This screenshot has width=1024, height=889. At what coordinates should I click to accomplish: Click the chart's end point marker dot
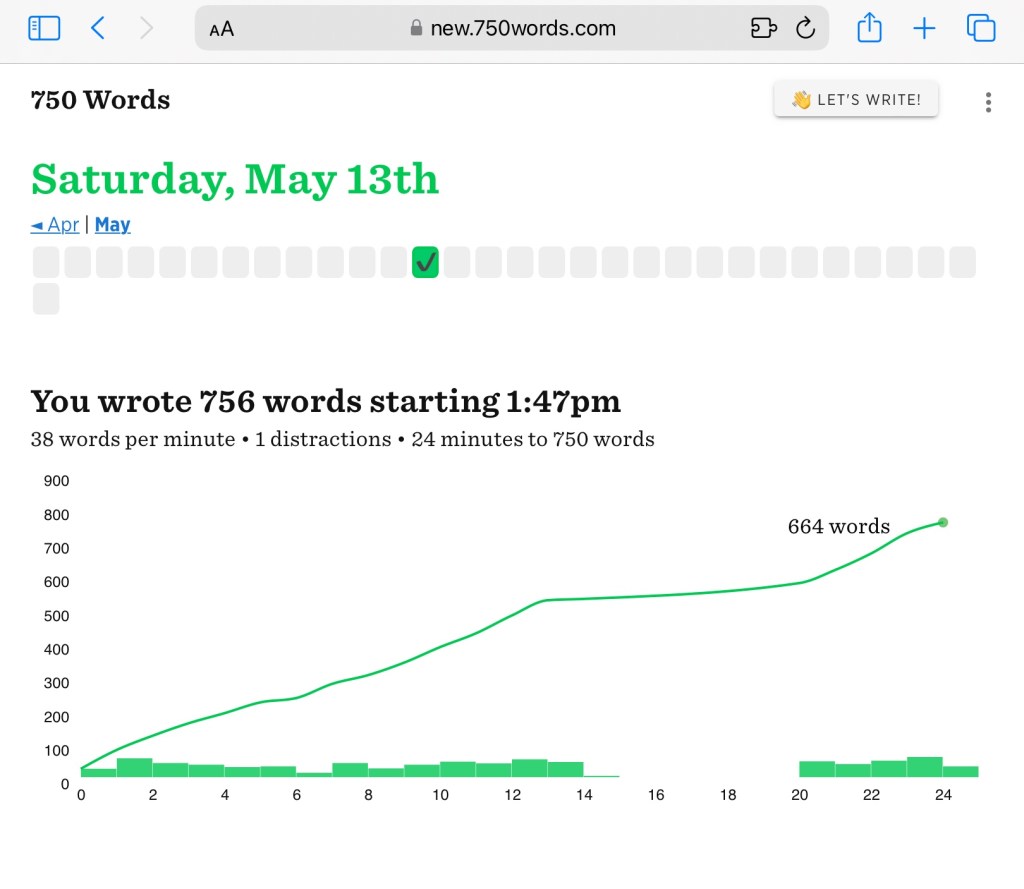click(x=943, y=522)
